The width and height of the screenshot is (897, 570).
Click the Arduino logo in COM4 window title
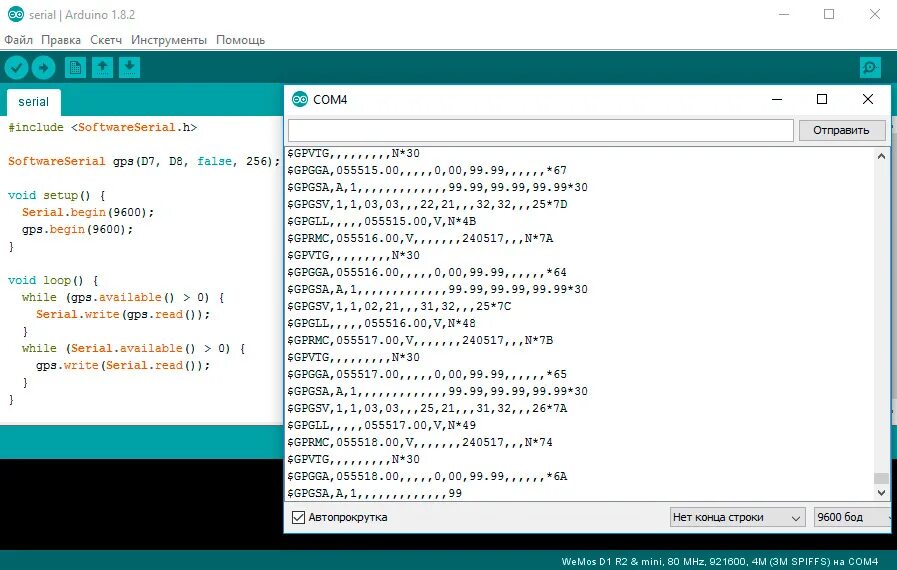pos(300,99)
